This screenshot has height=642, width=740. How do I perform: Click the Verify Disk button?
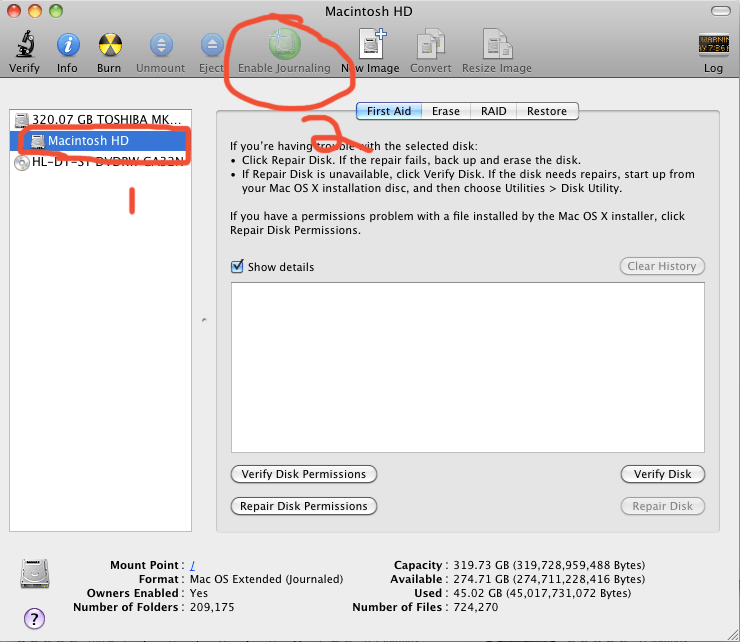pos(662,474)
